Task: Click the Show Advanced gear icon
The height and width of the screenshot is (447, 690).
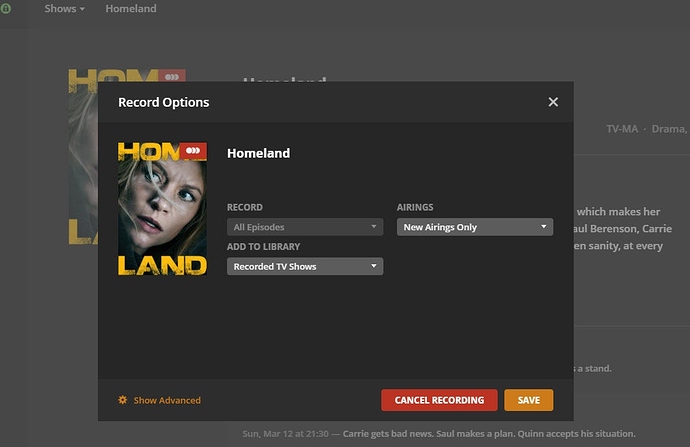Action: point(123,400)
